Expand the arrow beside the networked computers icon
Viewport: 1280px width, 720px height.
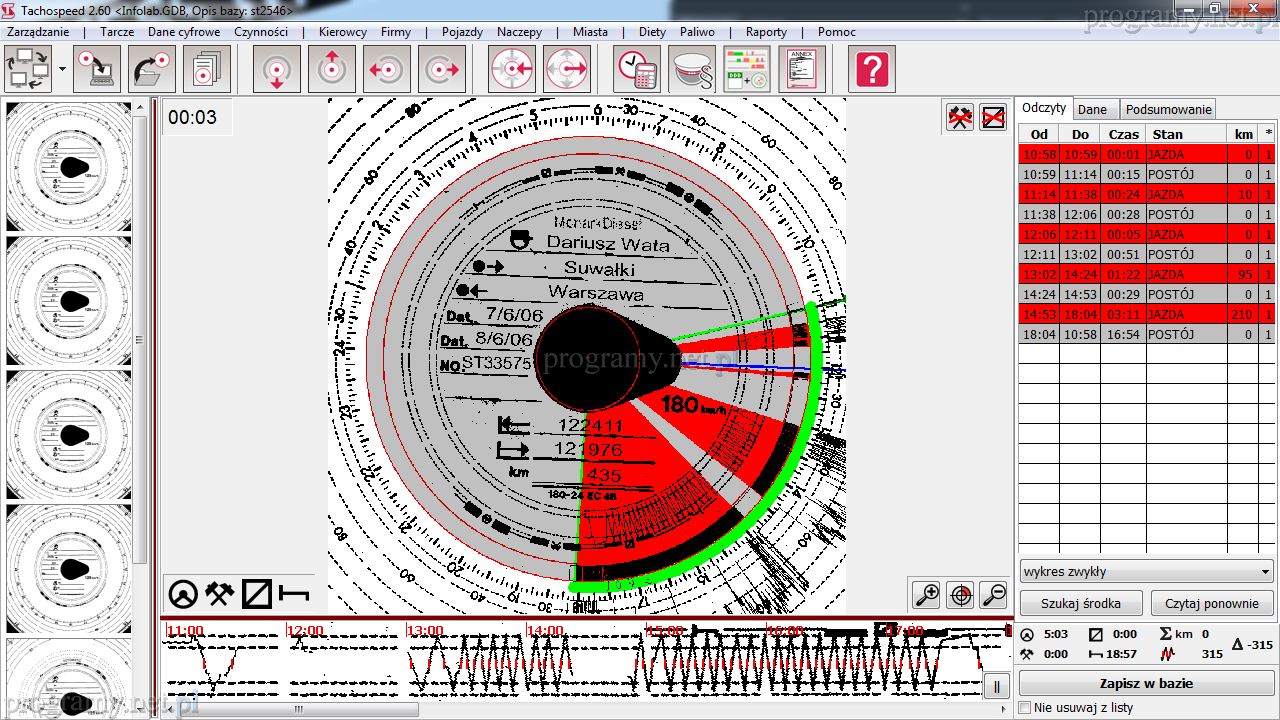62,70
